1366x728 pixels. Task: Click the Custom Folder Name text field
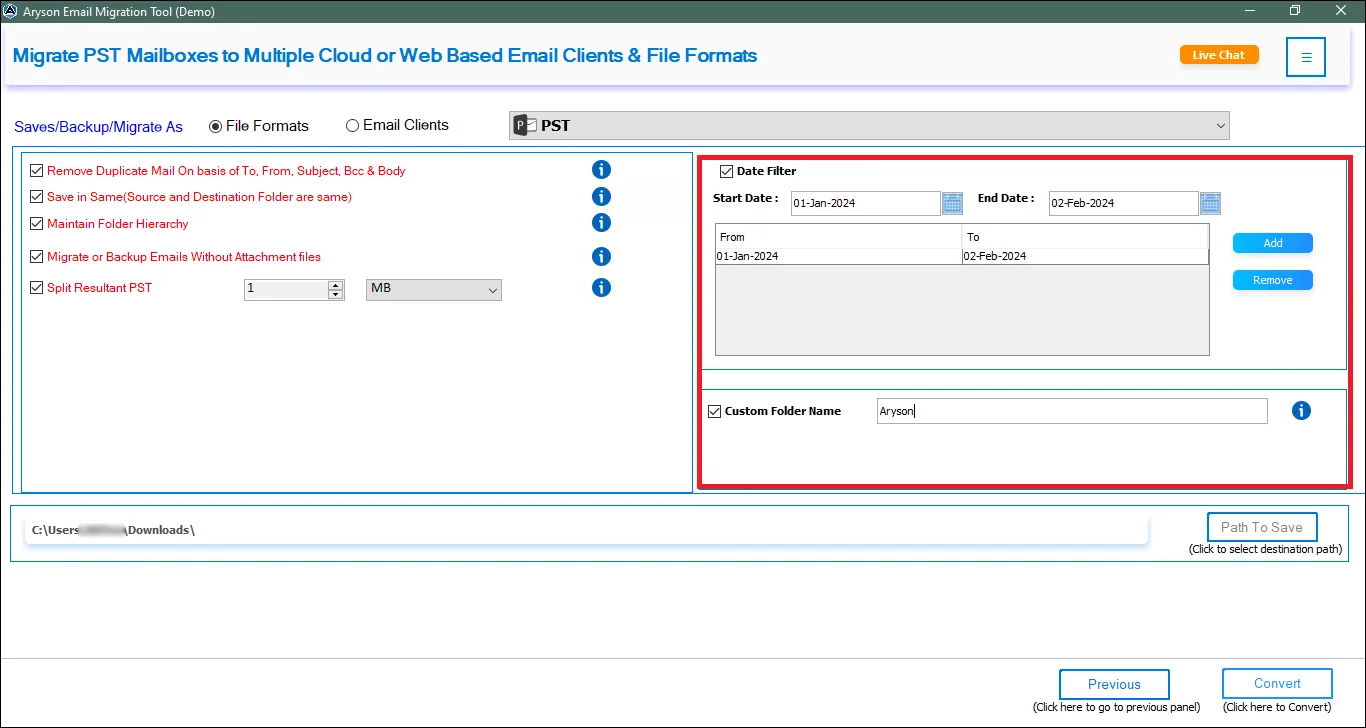[x=1072, y=411]
